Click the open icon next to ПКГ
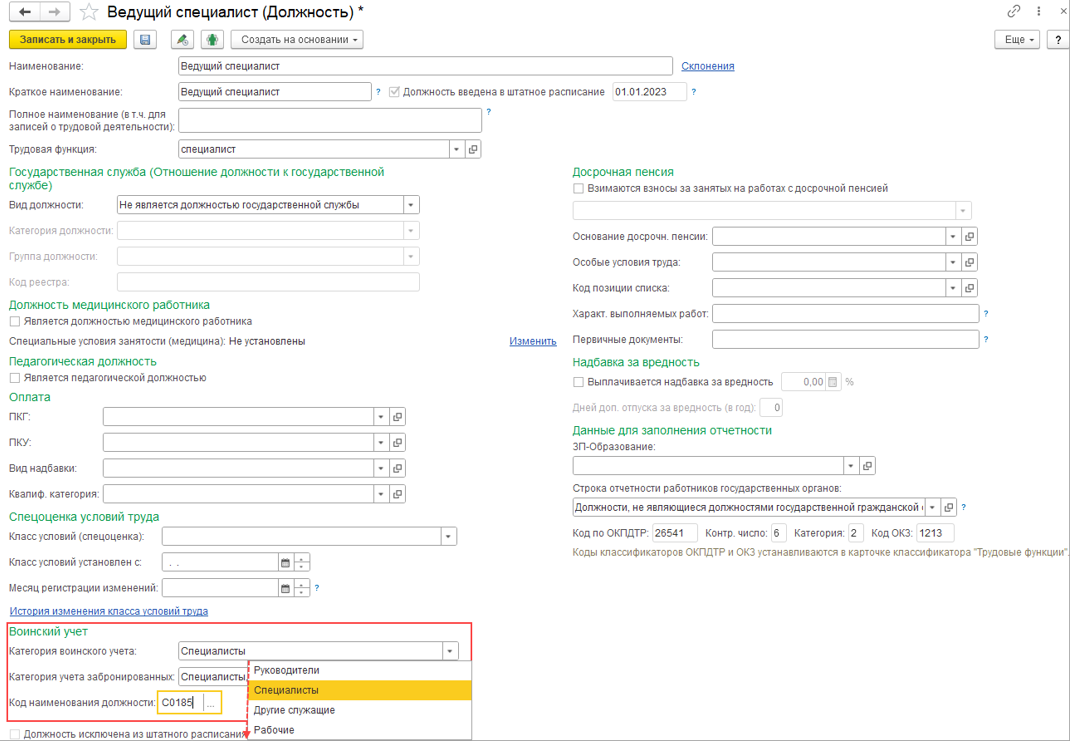This screenshot has height=742, width=1073. tap(397, 417)
